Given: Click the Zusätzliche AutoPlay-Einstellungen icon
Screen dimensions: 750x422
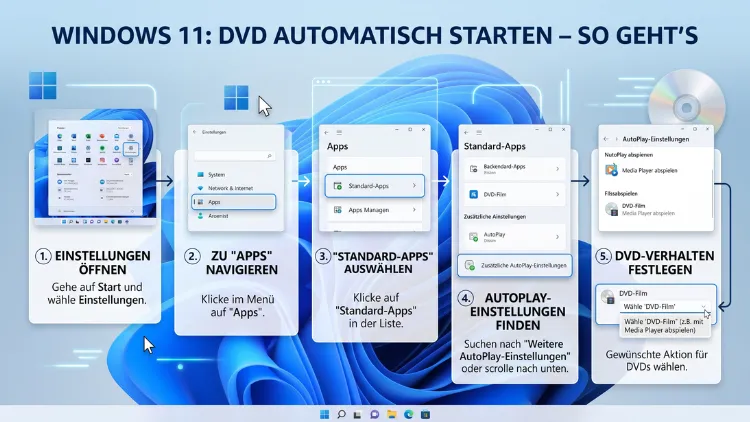Looking at the screenshot, I should coord(470,265).
